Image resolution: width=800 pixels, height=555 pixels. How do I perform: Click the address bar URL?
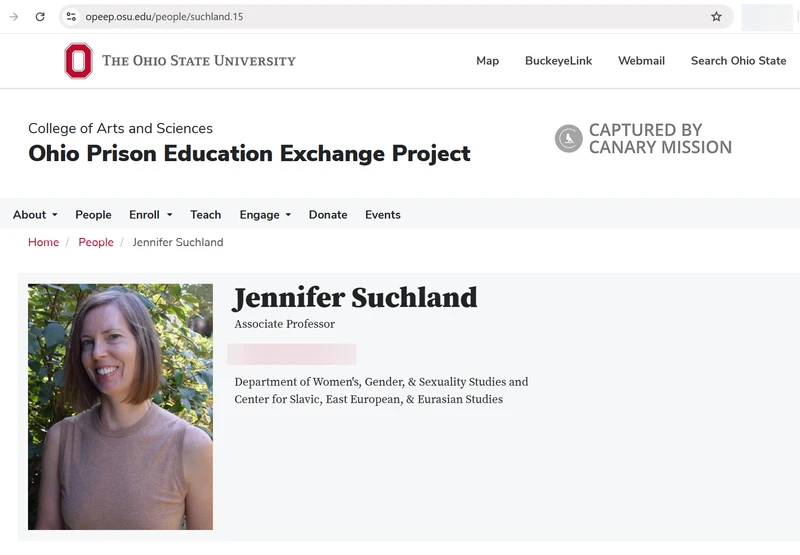coord(164,17)
